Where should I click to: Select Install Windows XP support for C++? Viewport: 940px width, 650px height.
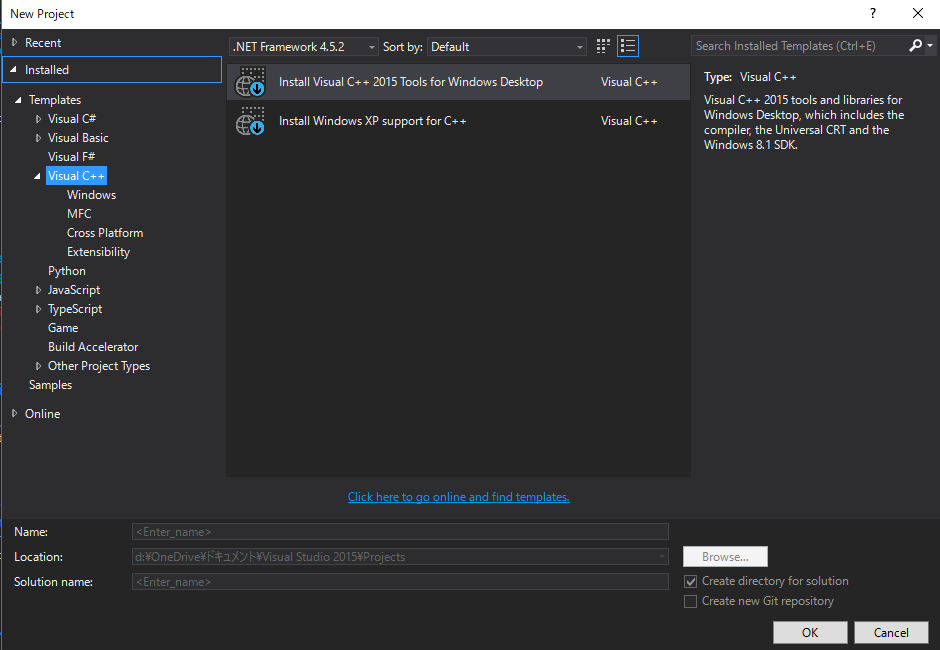(x=459, y=121)
